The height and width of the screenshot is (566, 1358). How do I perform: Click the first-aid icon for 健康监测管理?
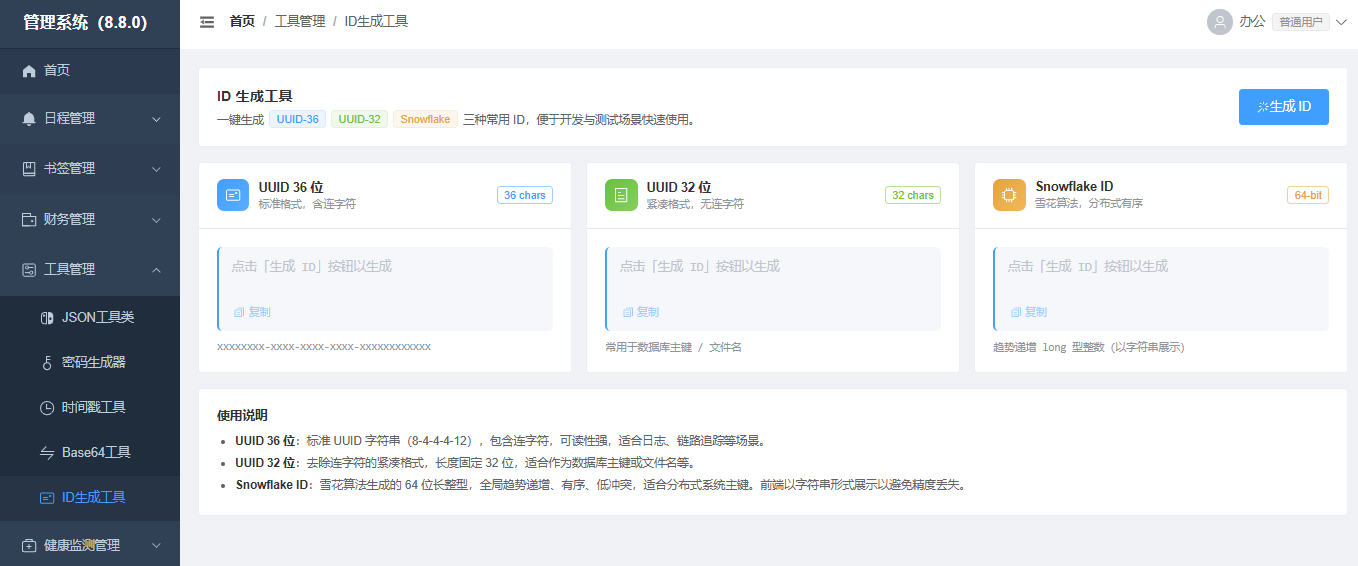click(x=29, y=546)
